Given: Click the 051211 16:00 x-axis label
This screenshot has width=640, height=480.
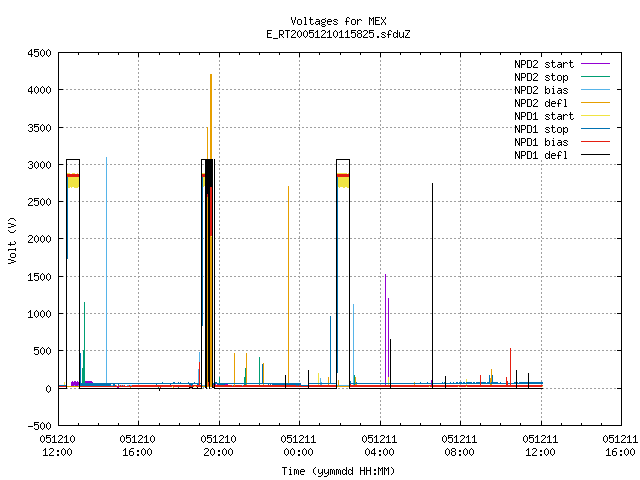Looking at the screenshot, I should [620, 445].
